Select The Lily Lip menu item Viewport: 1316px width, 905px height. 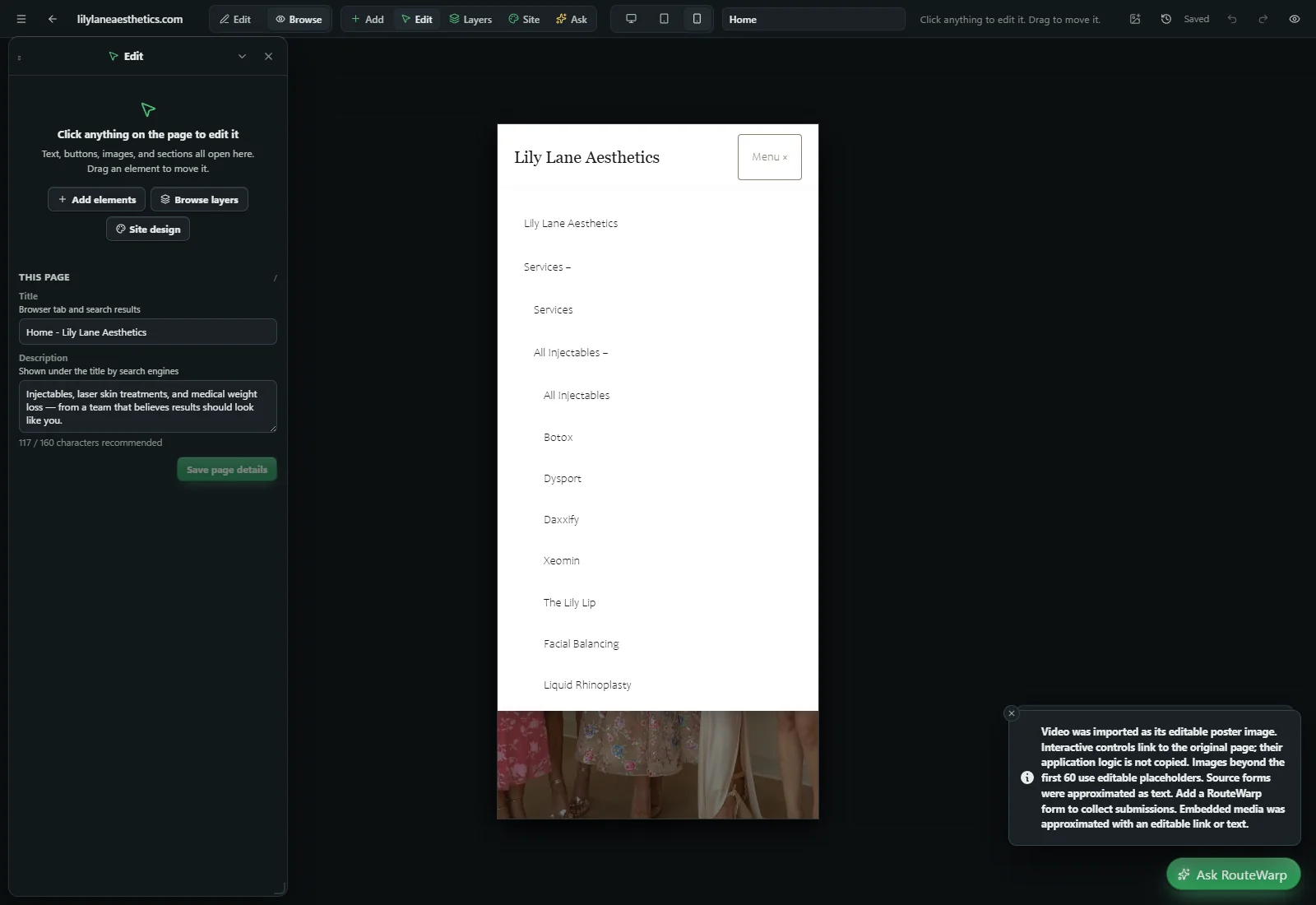tap(570, 603)
